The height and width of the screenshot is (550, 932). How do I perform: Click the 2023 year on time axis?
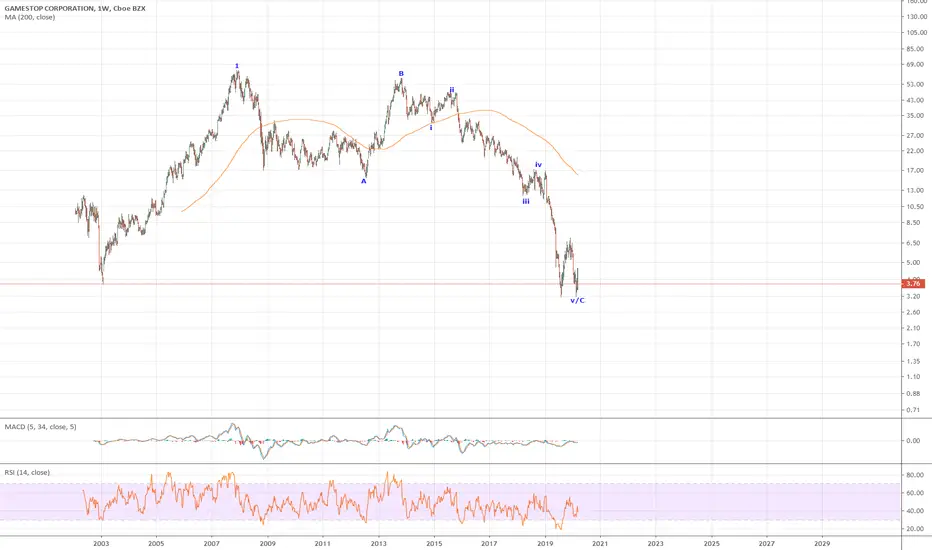pos(656,543)
